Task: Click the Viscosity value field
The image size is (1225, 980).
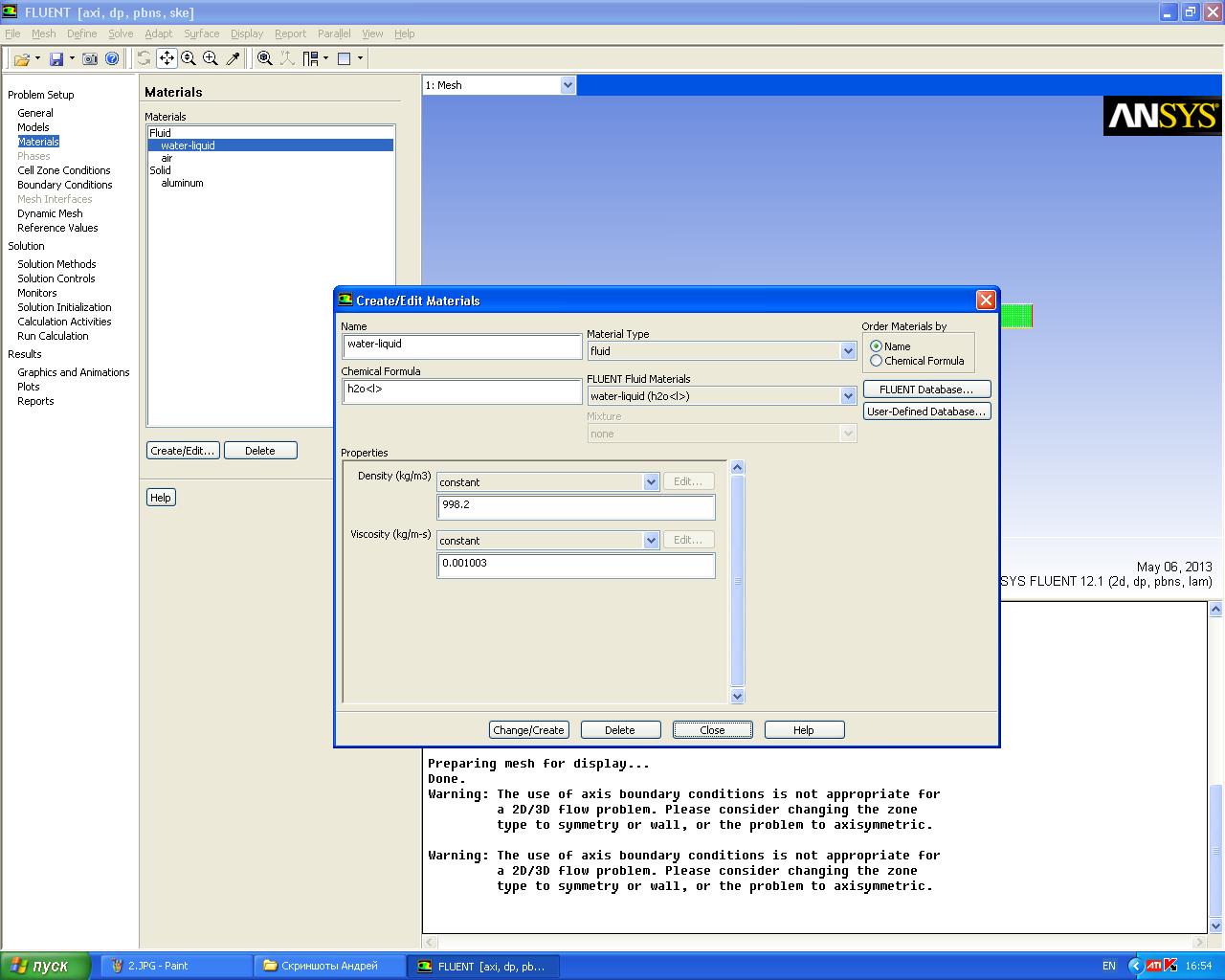Action: tap(576, 566)
